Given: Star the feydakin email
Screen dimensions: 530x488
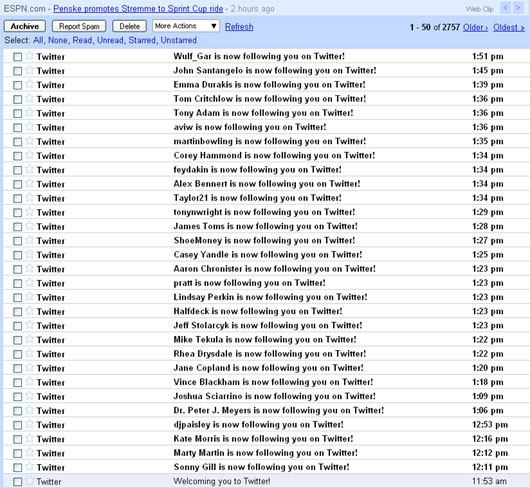Looking at the screenshot, I should pyautogui.click(x=30, y=169).
